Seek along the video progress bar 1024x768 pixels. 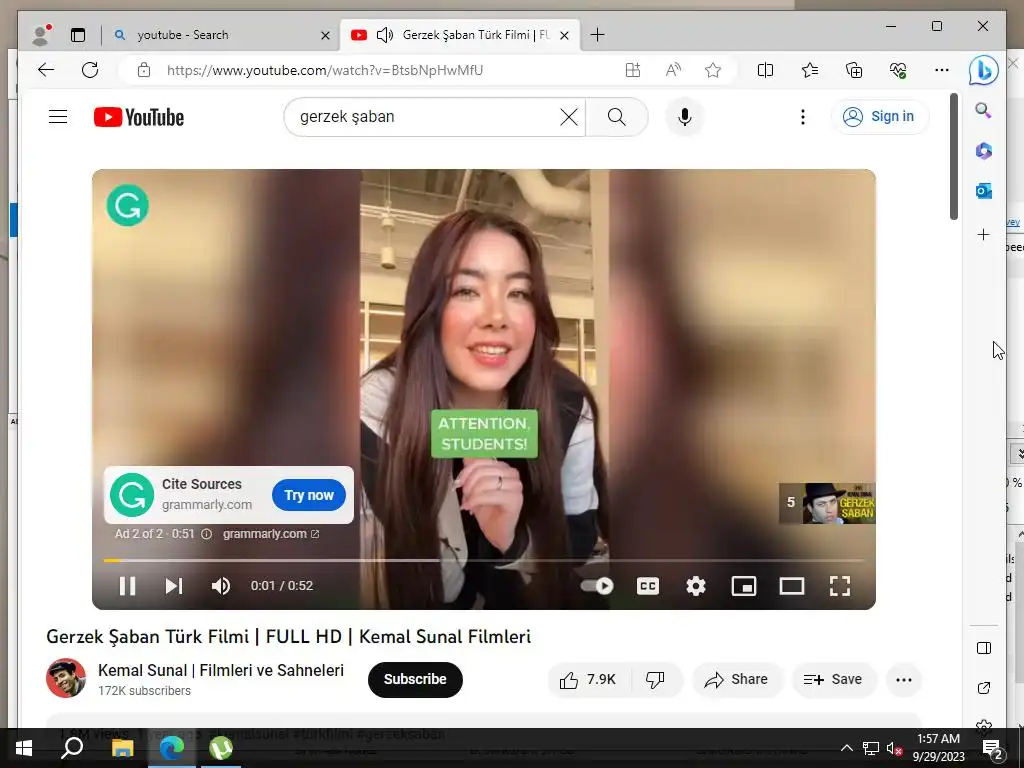pos(484,560)
